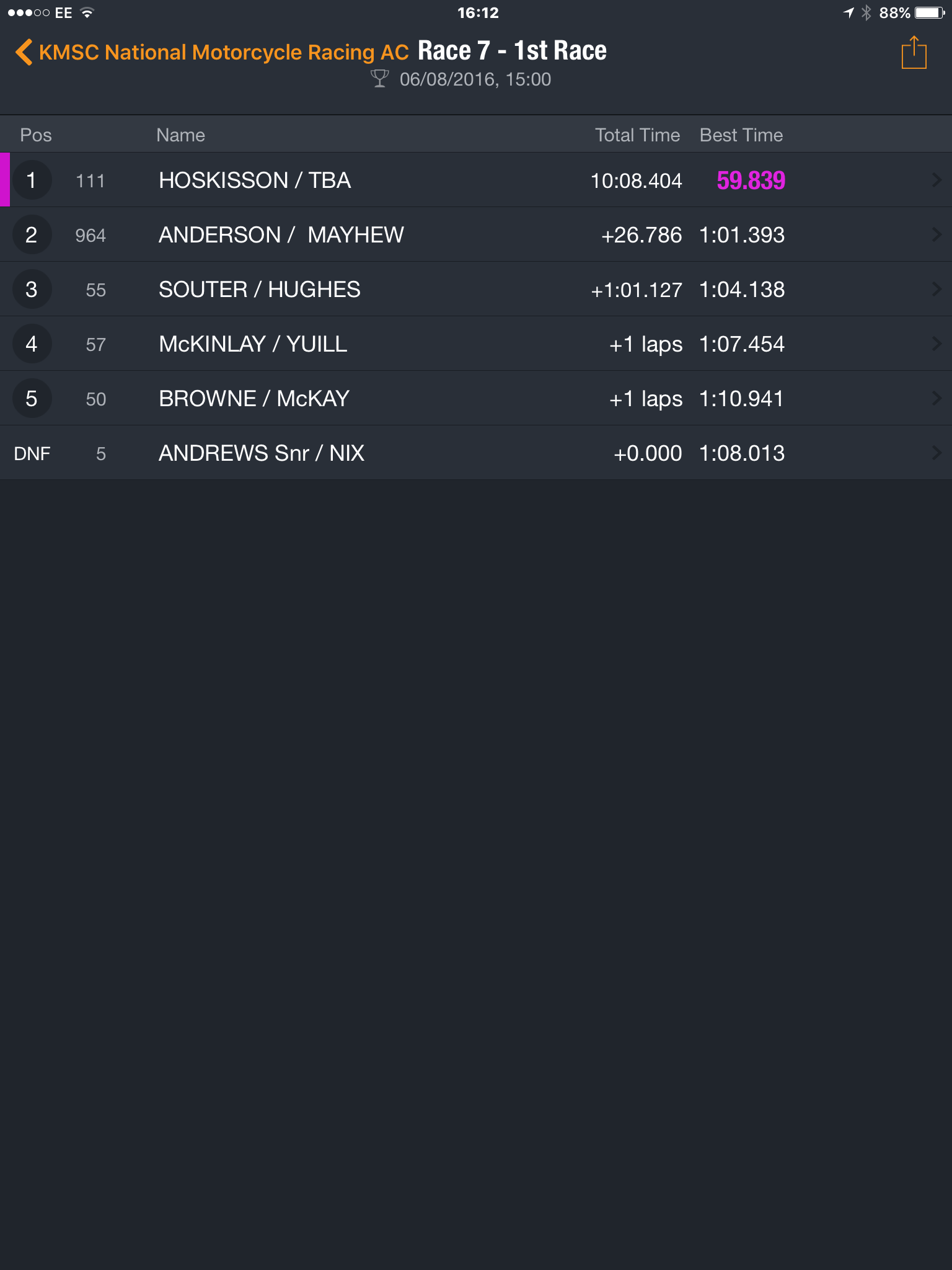Sort by Total Time column header
The height and width of the screenshot is (1270, 952).
pyautogui.click(x=637, y=135)
